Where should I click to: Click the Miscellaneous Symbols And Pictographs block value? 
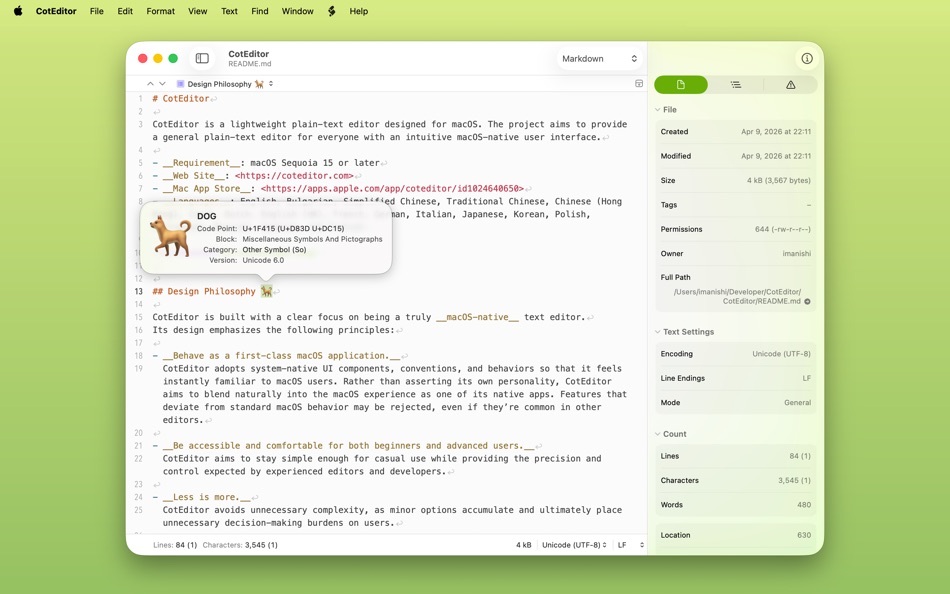pyautogui.click(x=312, y=239)
